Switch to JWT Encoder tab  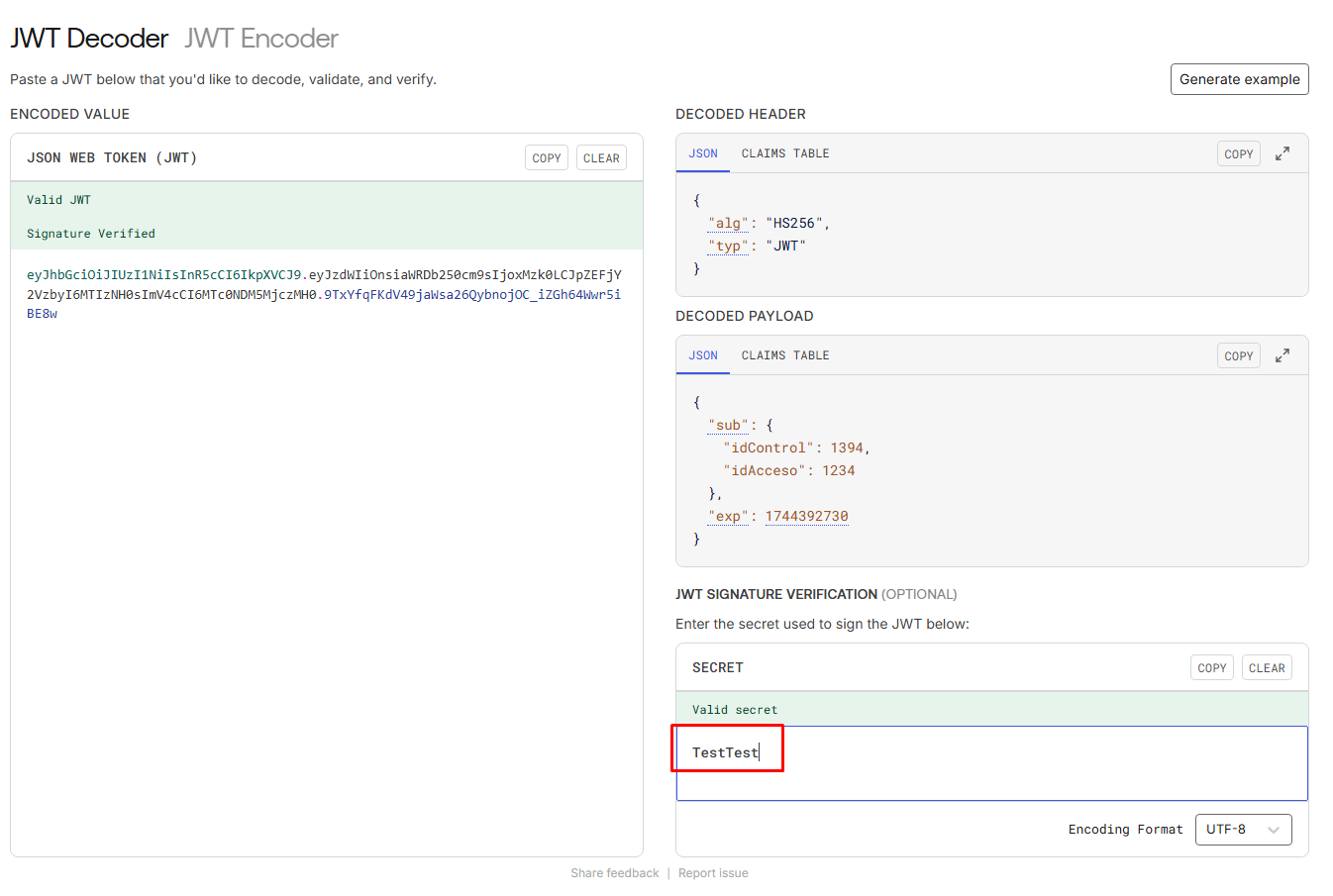[x=261, y=39]
